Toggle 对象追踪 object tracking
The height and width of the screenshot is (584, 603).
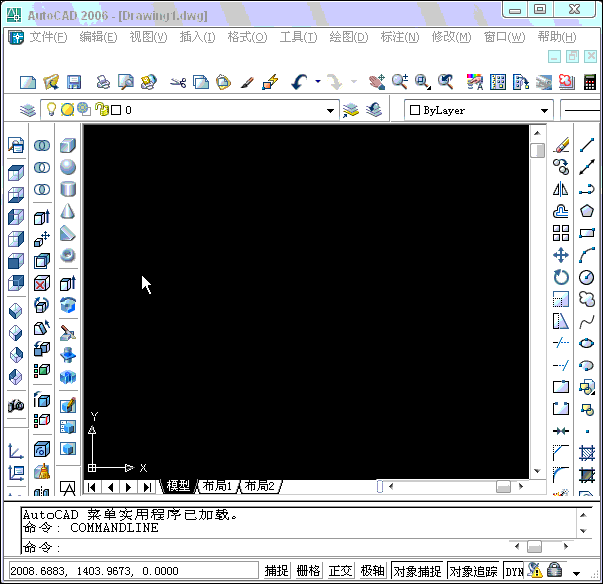[x=473, y=571]
